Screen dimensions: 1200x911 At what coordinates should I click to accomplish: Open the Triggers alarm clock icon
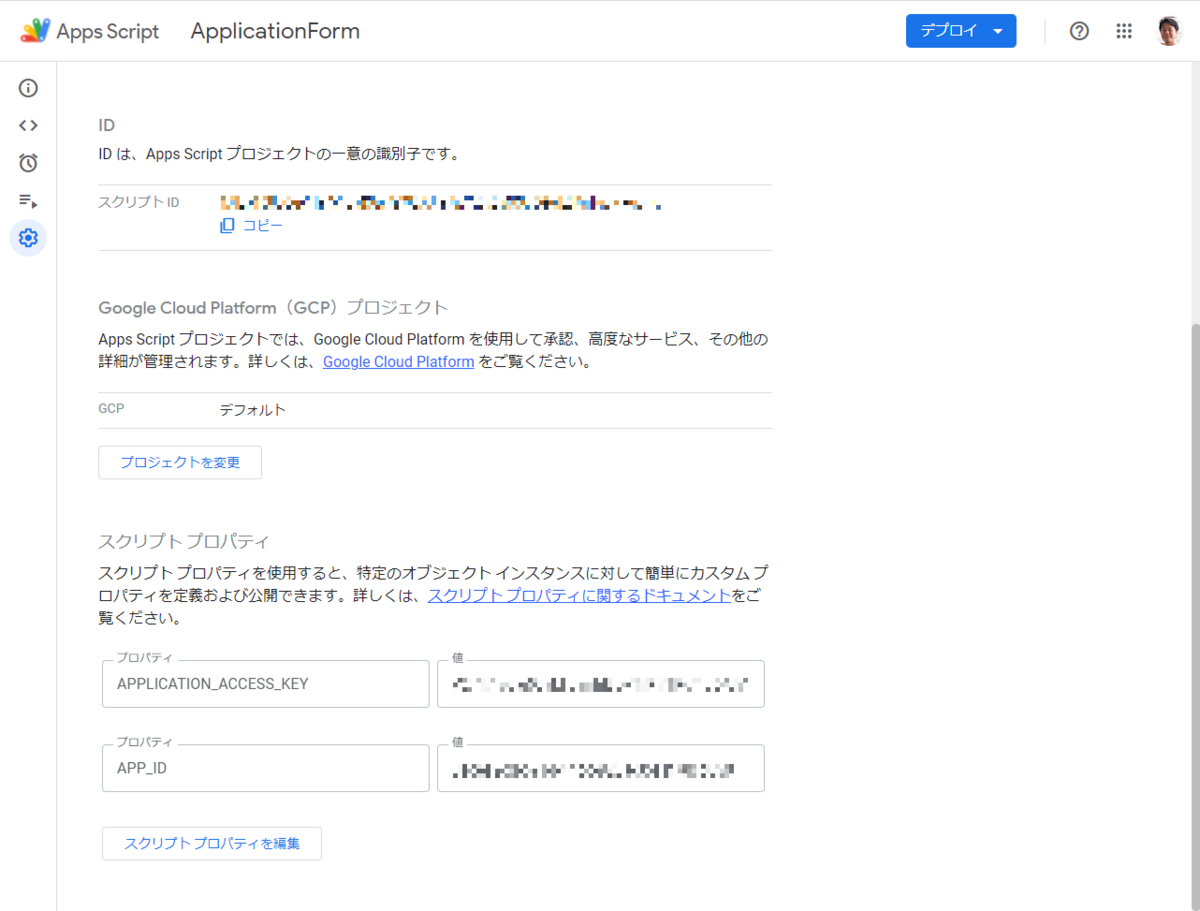click(x=28, y=163)
